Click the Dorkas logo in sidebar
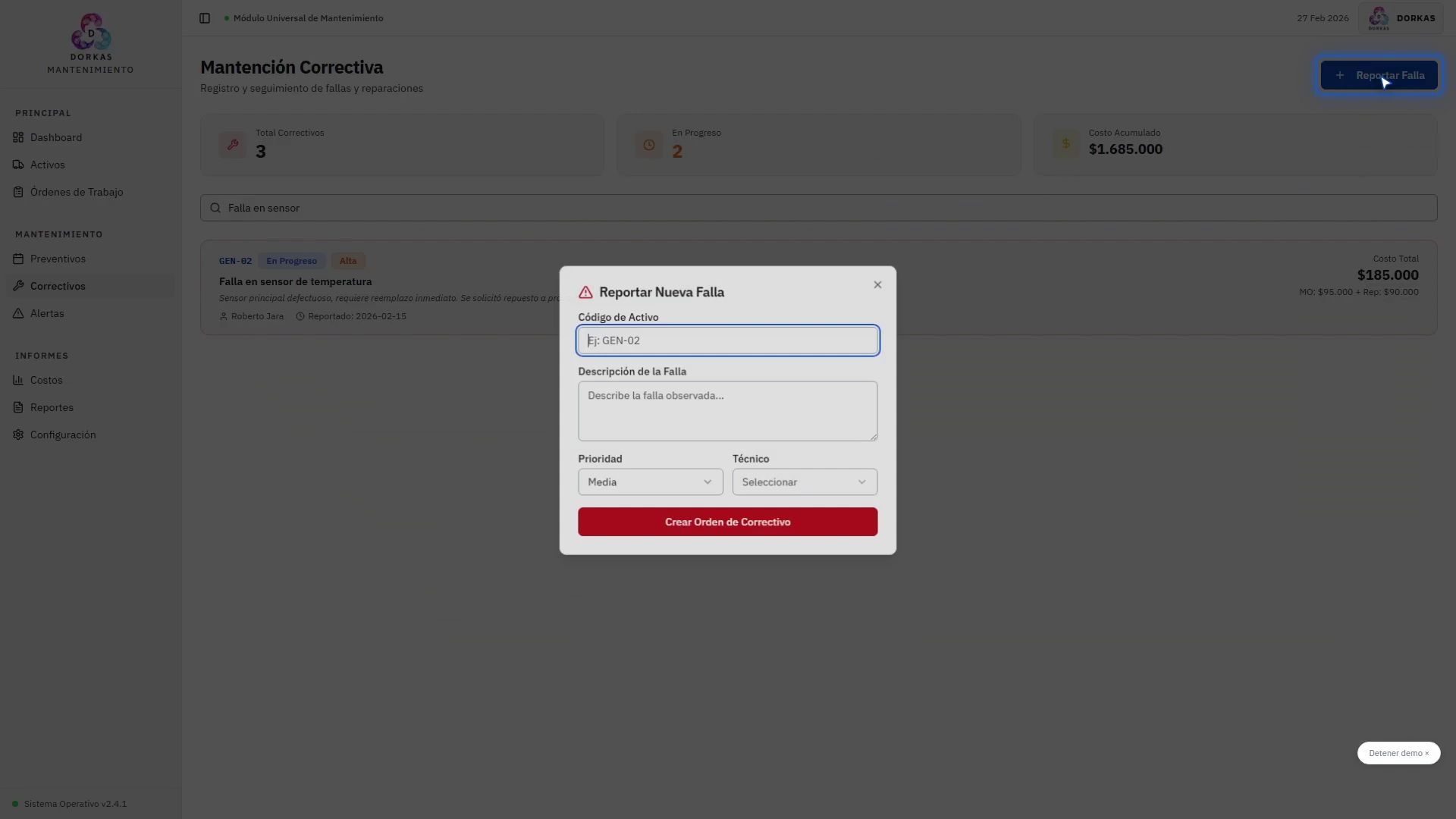Image resolution: width=1456 pixels, height=819 pixels. (x=91, y=32)
